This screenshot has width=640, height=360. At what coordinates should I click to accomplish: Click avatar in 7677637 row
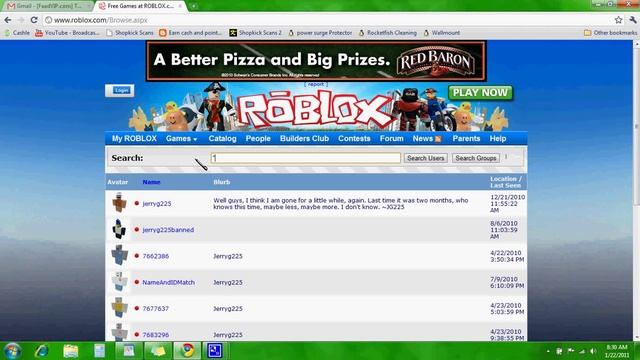pos(119,308)
